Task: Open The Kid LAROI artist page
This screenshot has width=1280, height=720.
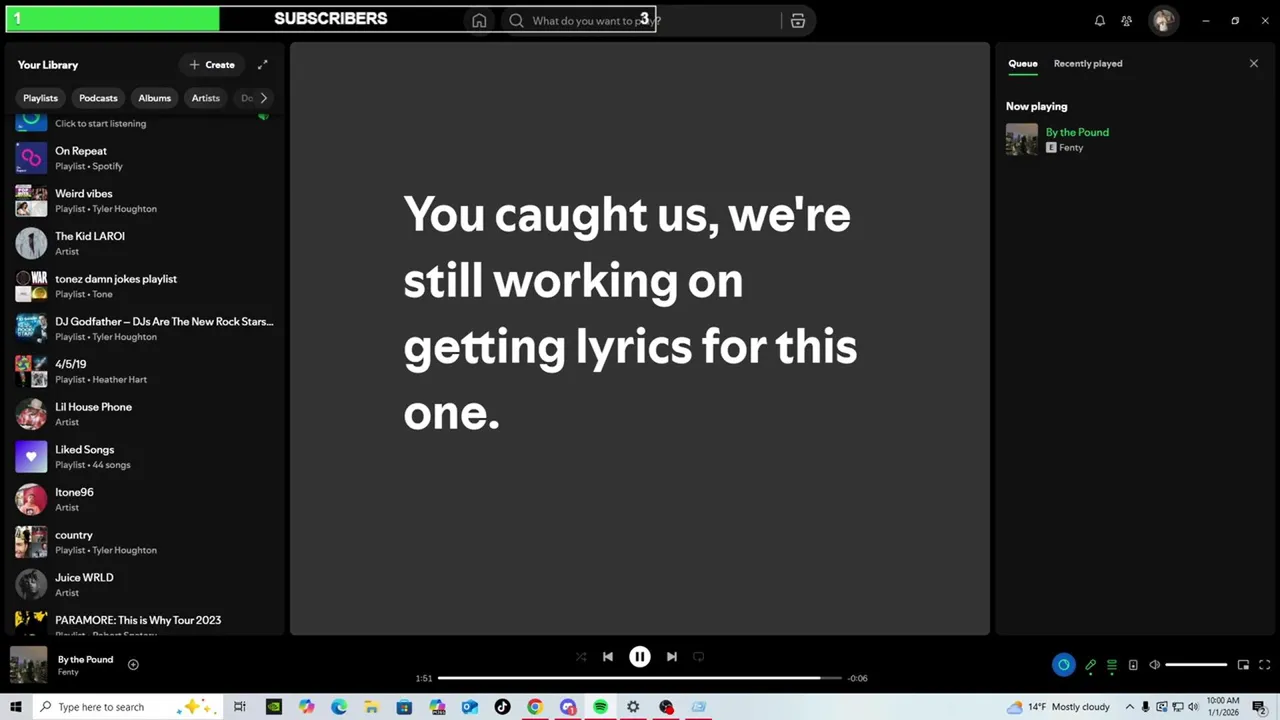Action: 145,243
